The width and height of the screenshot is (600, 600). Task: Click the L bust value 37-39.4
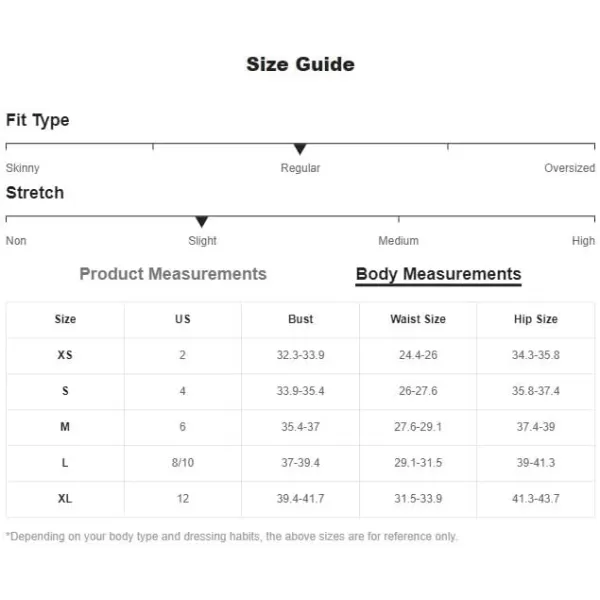coord(300,463)
